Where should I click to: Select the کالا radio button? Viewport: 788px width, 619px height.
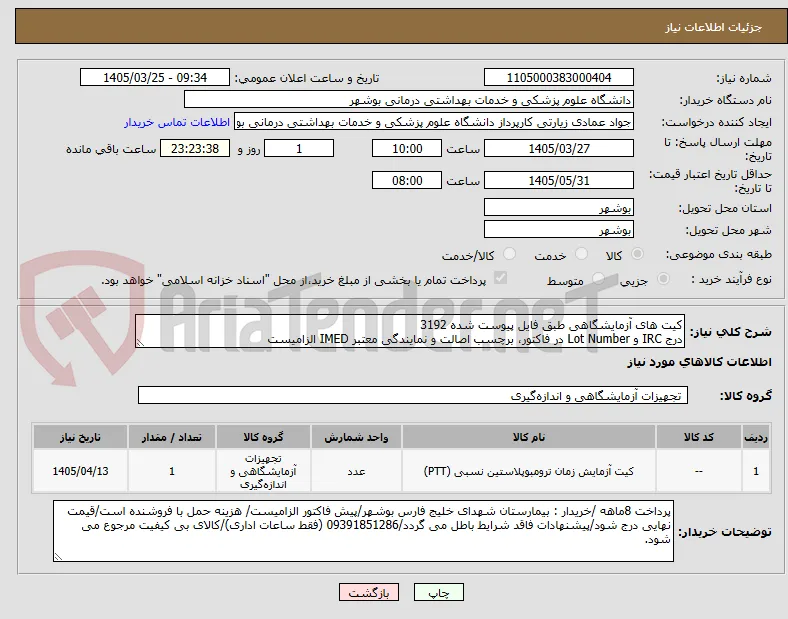click(637, 254)
